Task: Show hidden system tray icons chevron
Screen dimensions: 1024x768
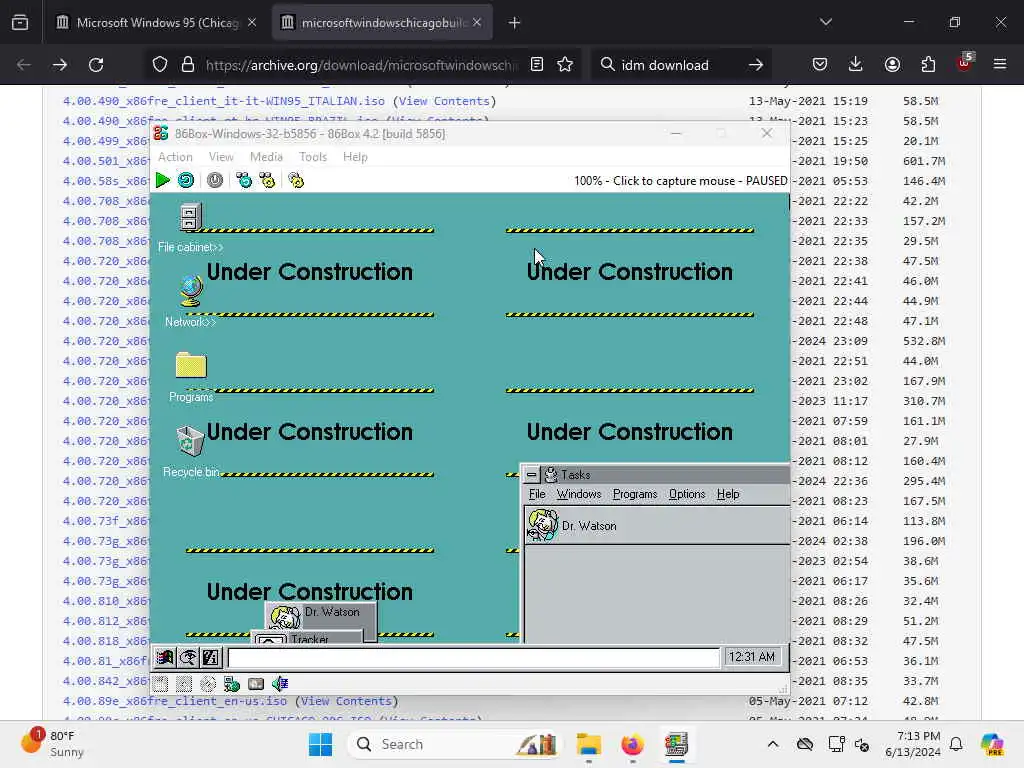Action: 773,744
